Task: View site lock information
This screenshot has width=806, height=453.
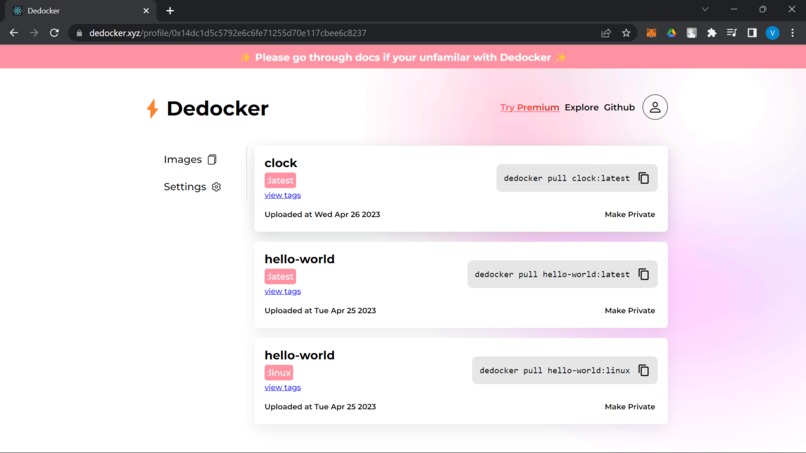Action: (79, 33)
